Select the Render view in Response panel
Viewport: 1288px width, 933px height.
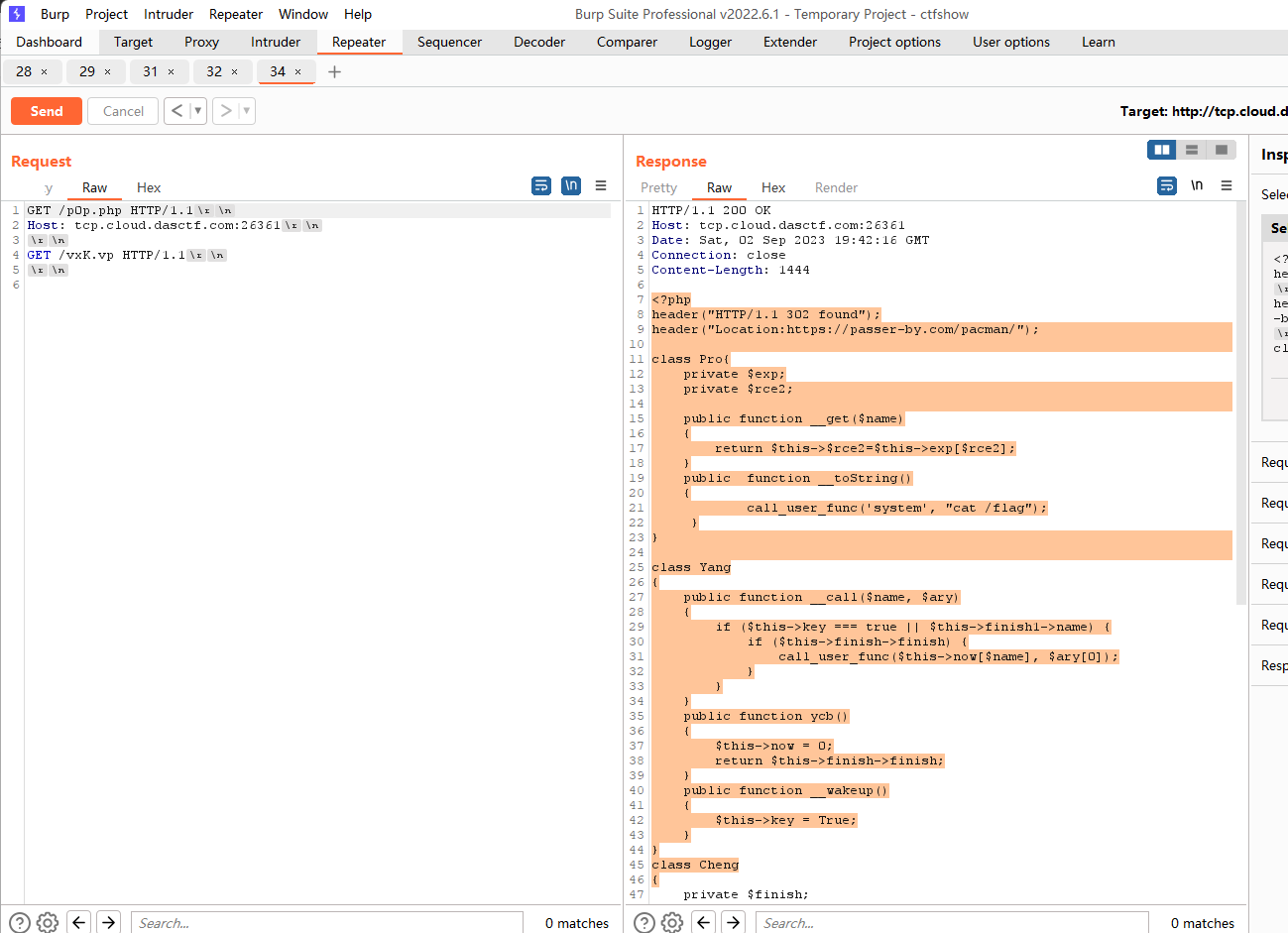(836, 187)
